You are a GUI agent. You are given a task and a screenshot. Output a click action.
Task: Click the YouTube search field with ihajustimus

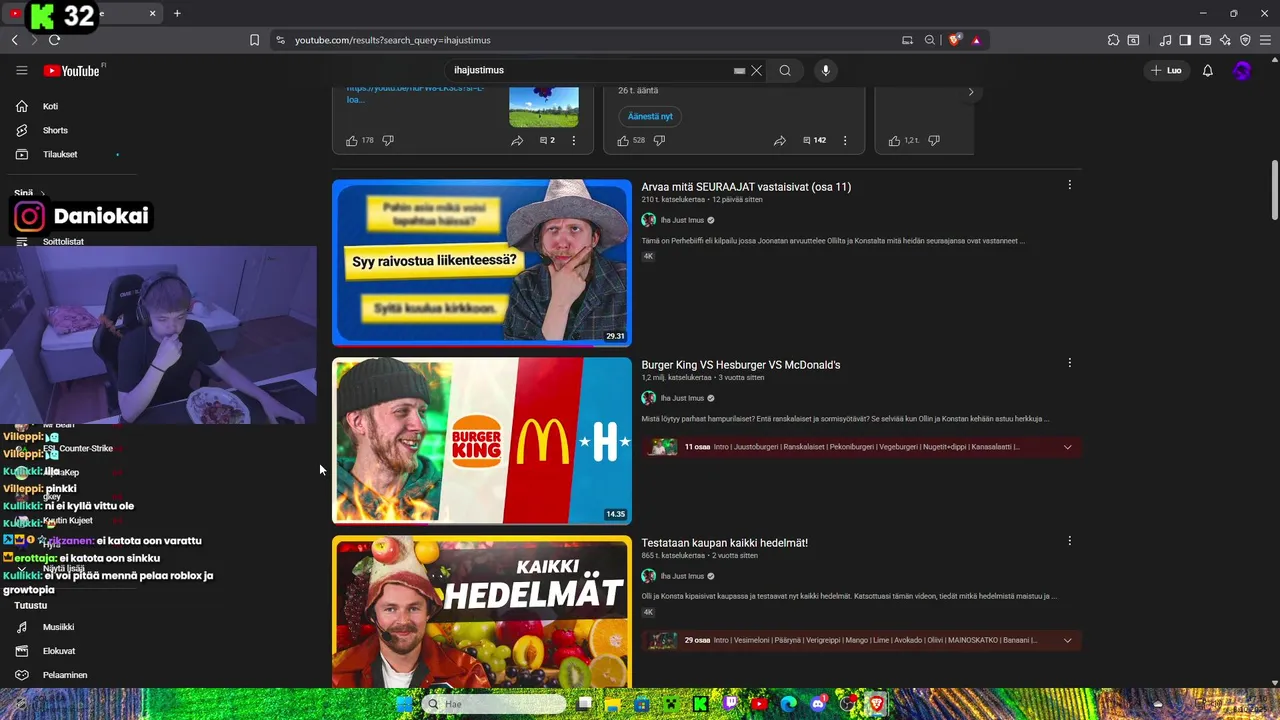point(590,70)
